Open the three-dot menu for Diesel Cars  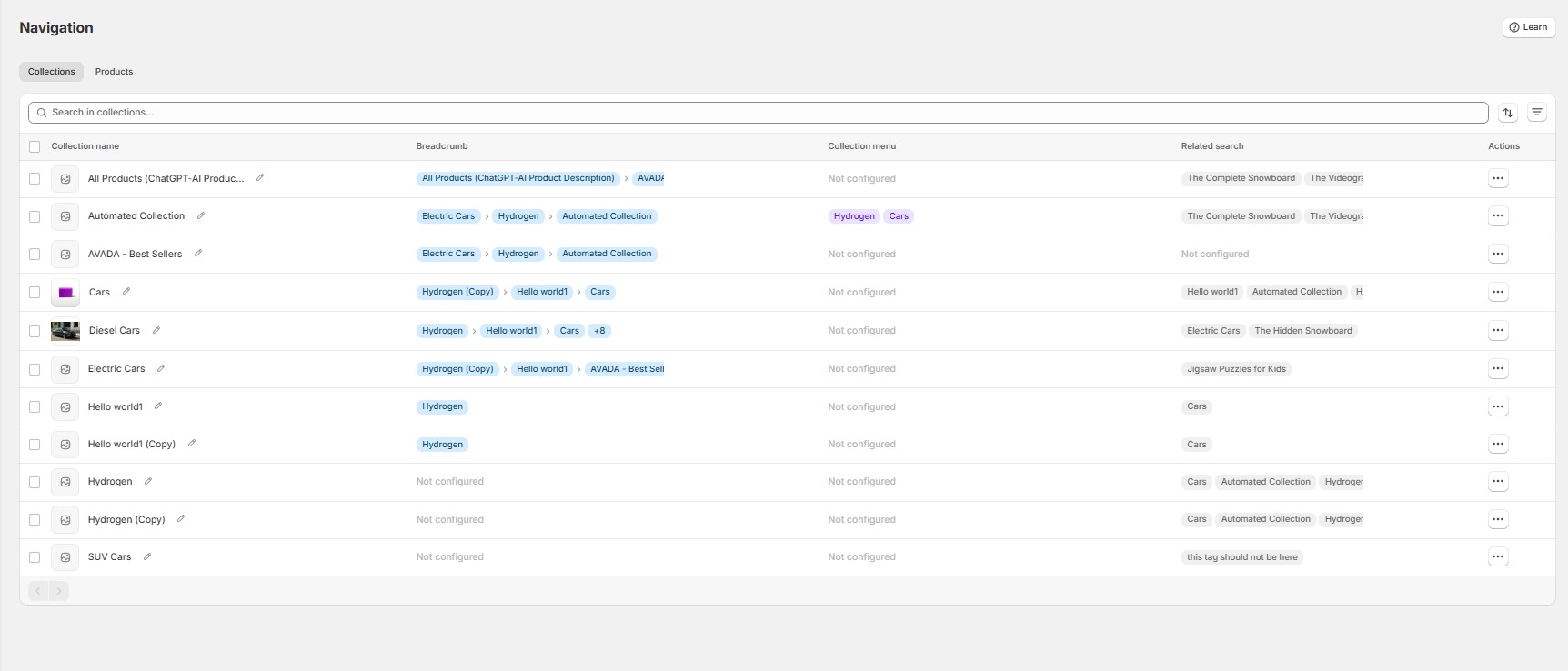pos(1498,331)
